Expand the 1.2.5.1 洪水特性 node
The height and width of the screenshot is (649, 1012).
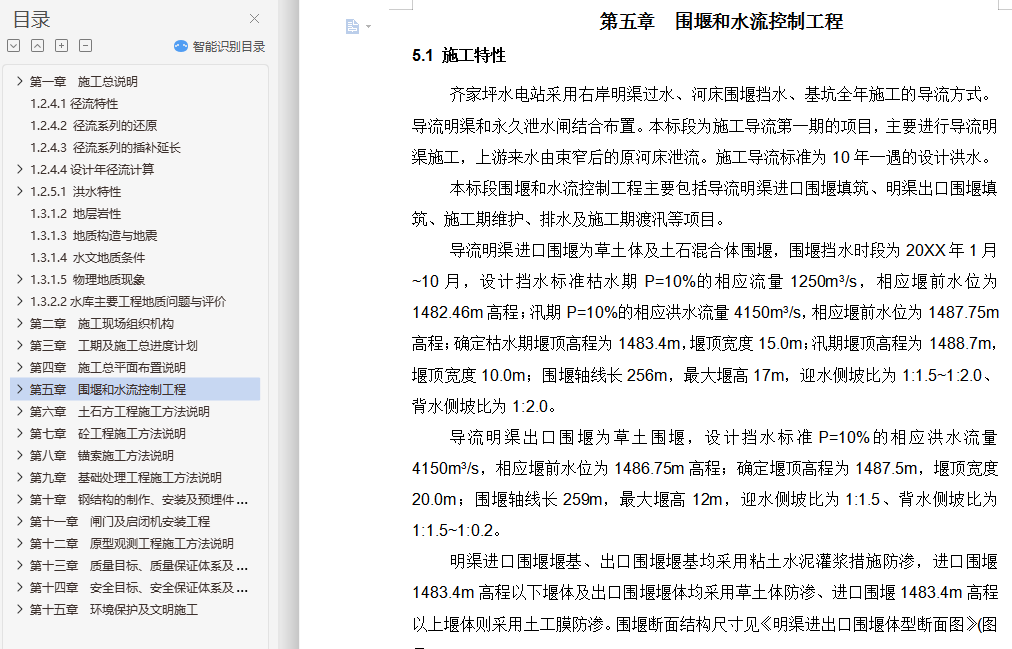click(19, 191)
